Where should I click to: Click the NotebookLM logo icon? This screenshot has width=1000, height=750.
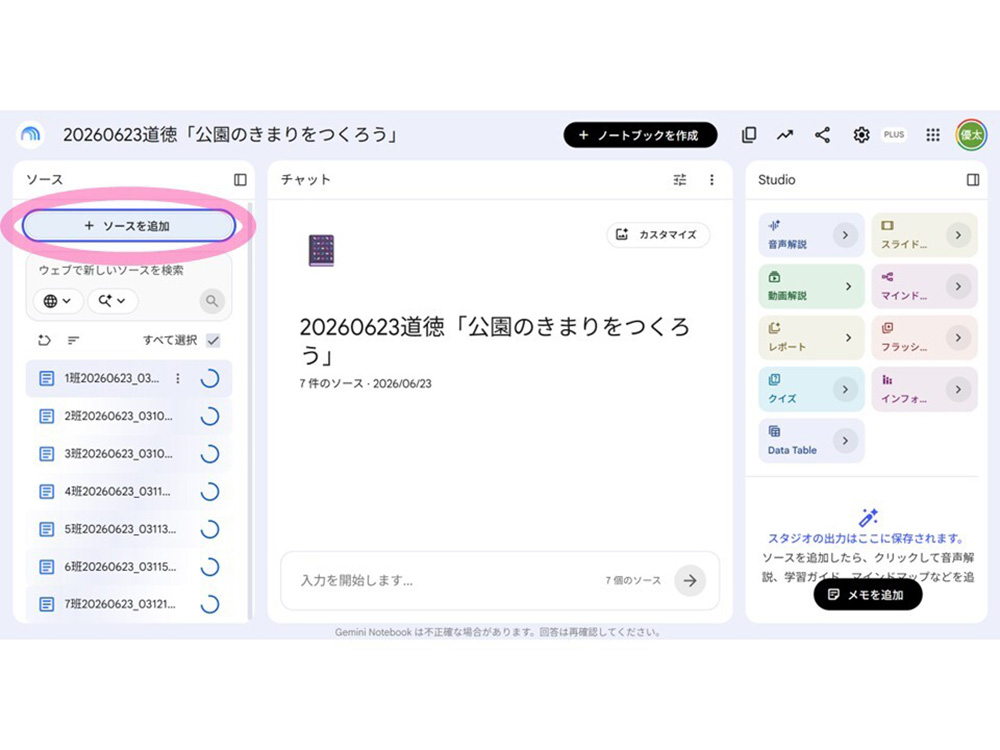(x=30, y=135)
